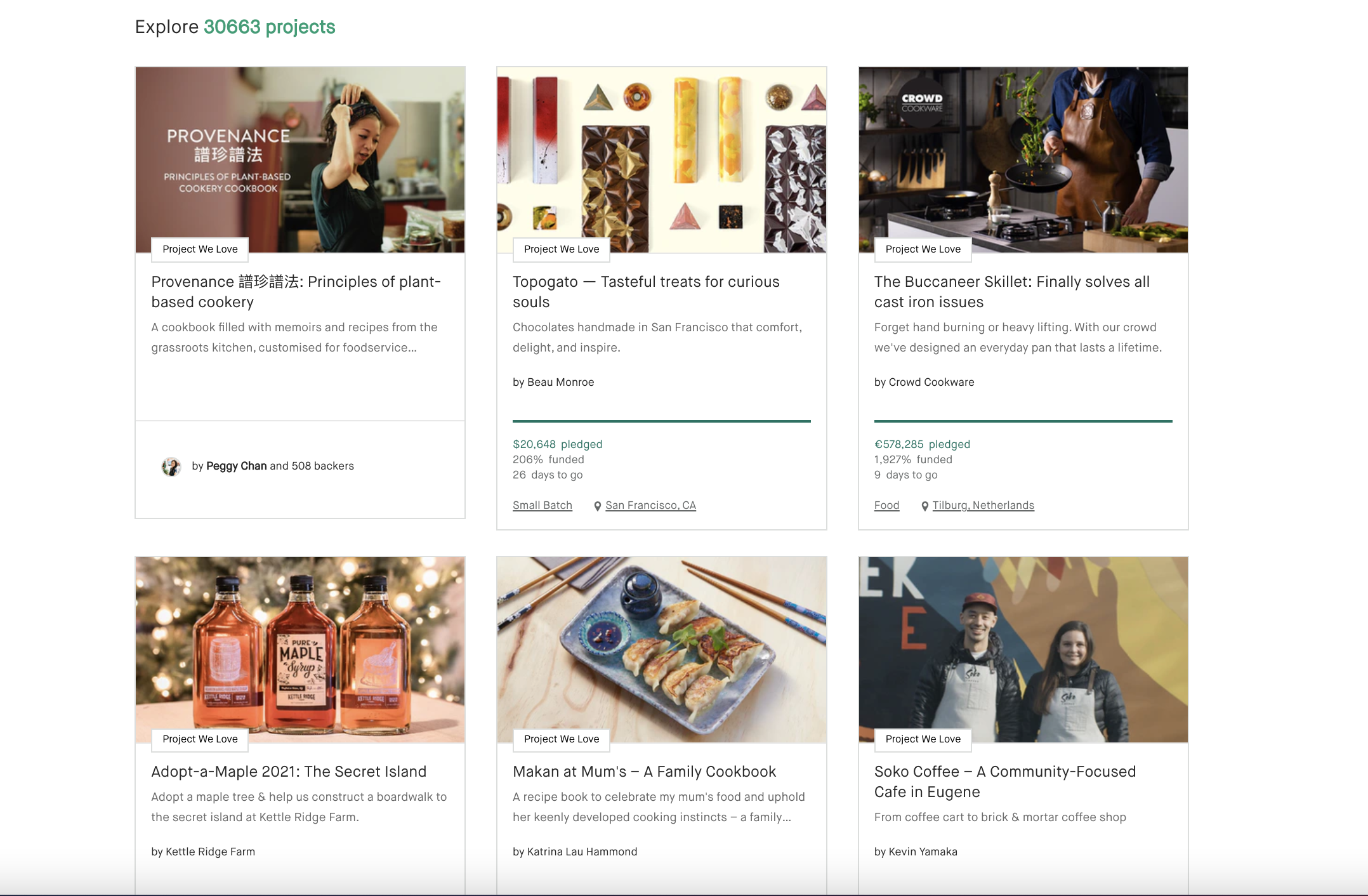
Task: Click the Makan at Mum's description text
Action: pos(659,807)
